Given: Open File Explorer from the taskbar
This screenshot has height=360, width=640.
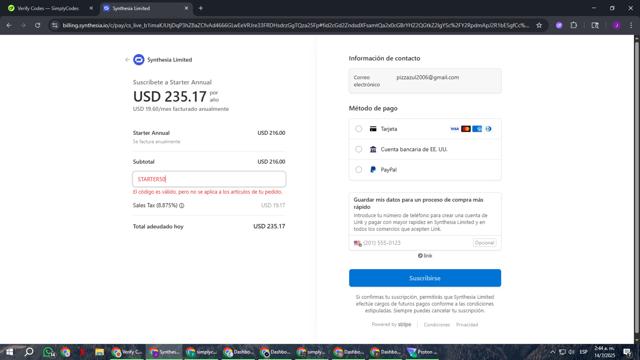Looking at the screenshot, I should tap(99, 352).
